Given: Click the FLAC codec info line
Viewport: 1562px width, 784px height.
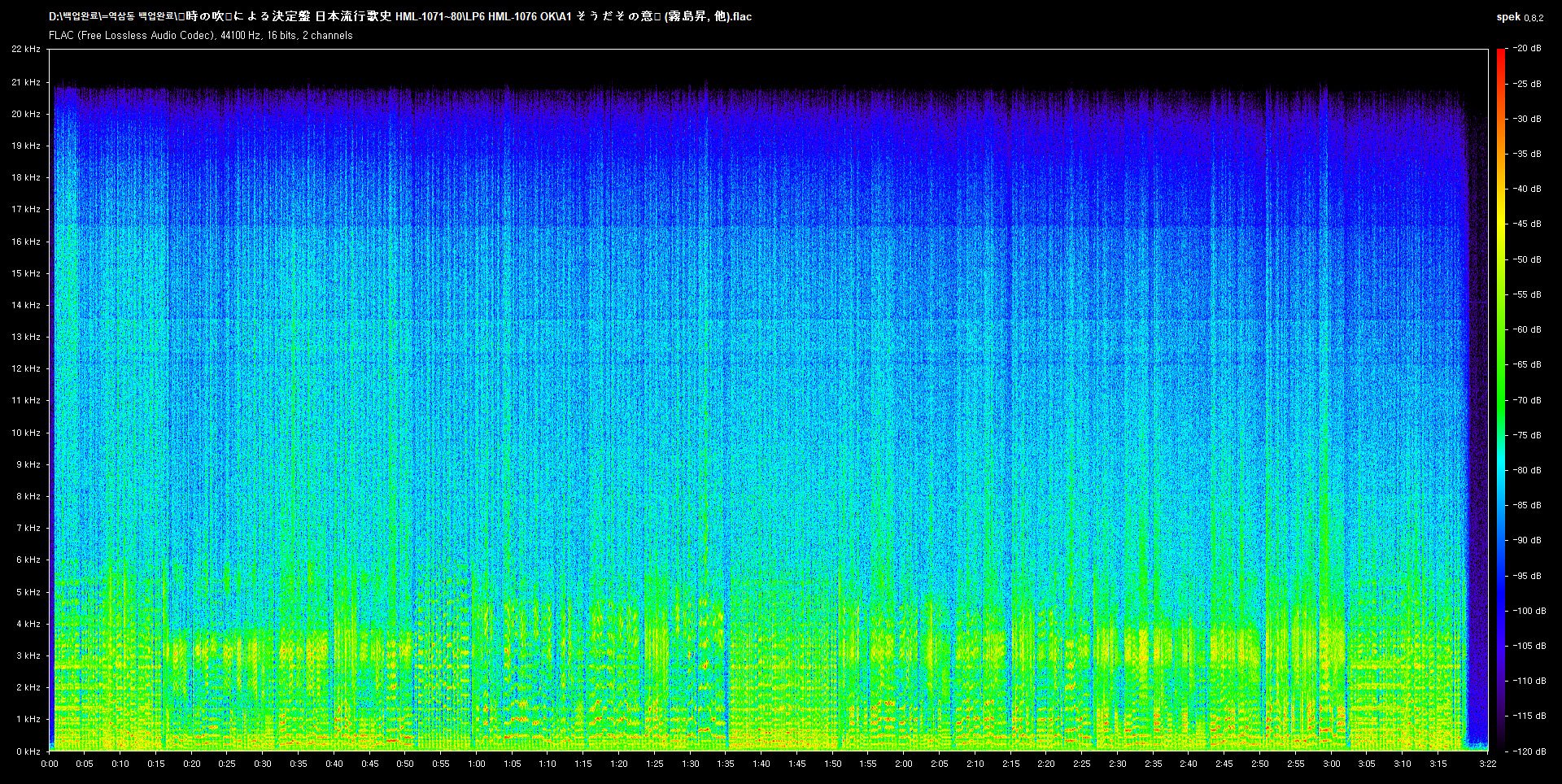Looking at the screenshot, I should coord(201,36).
